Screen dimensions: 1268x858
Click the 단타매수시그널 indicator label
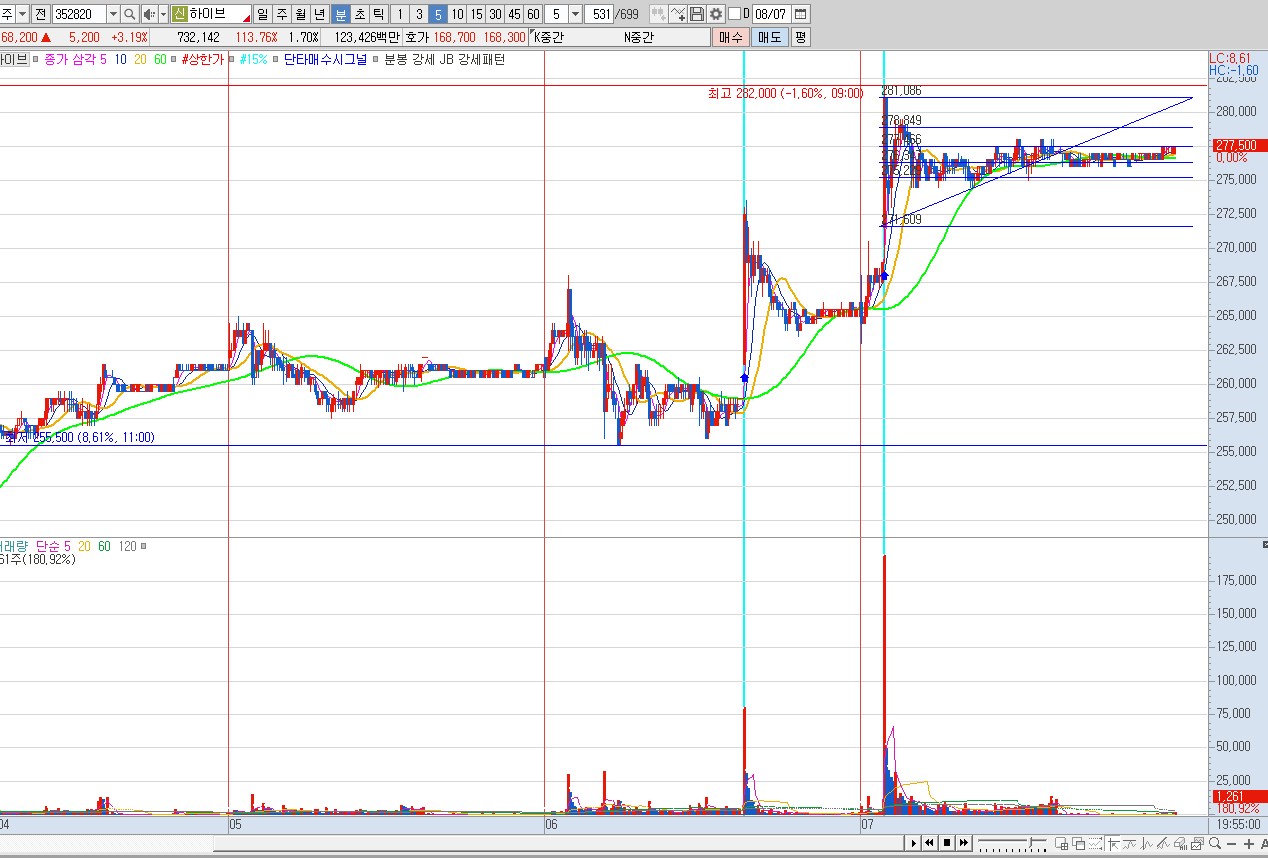[x=325, y=60]
